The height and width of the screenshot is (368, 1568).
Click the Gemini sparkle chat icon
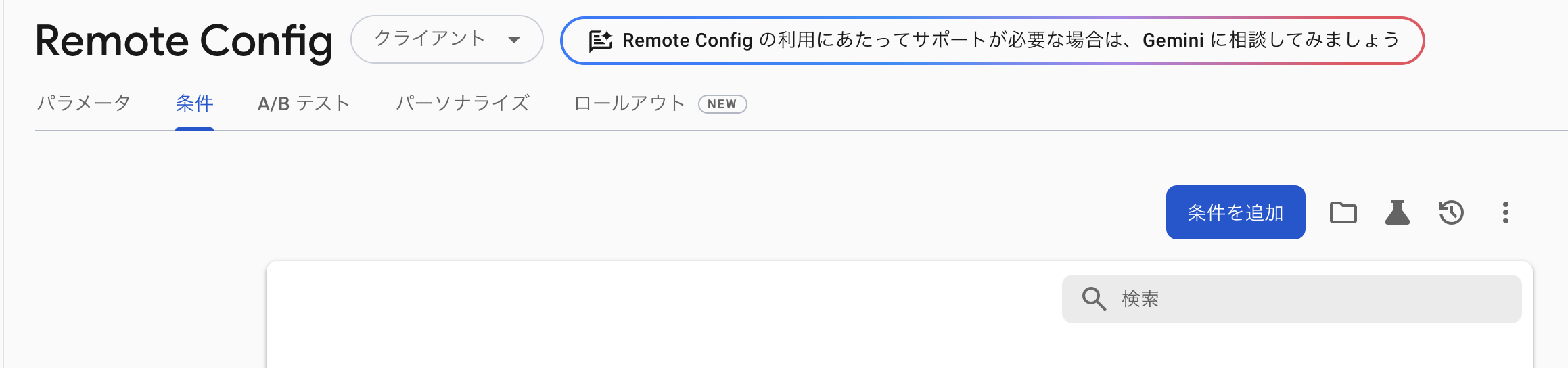[600, 41]
